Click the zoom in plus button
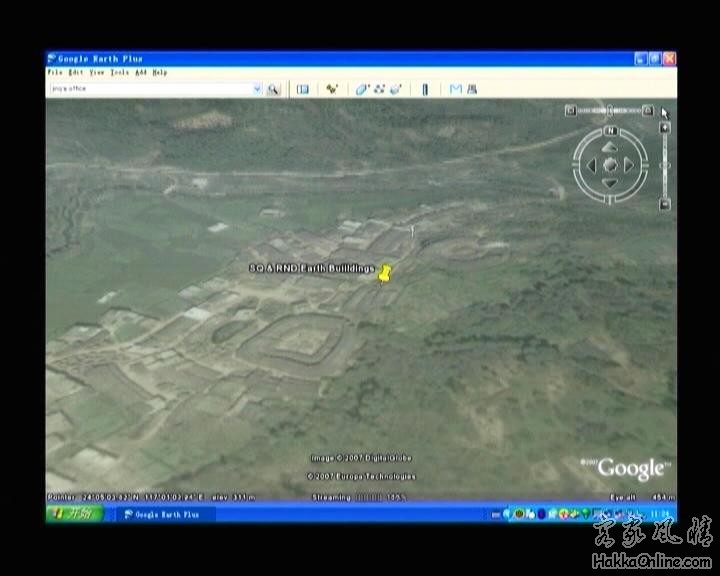 coord(665,128)
